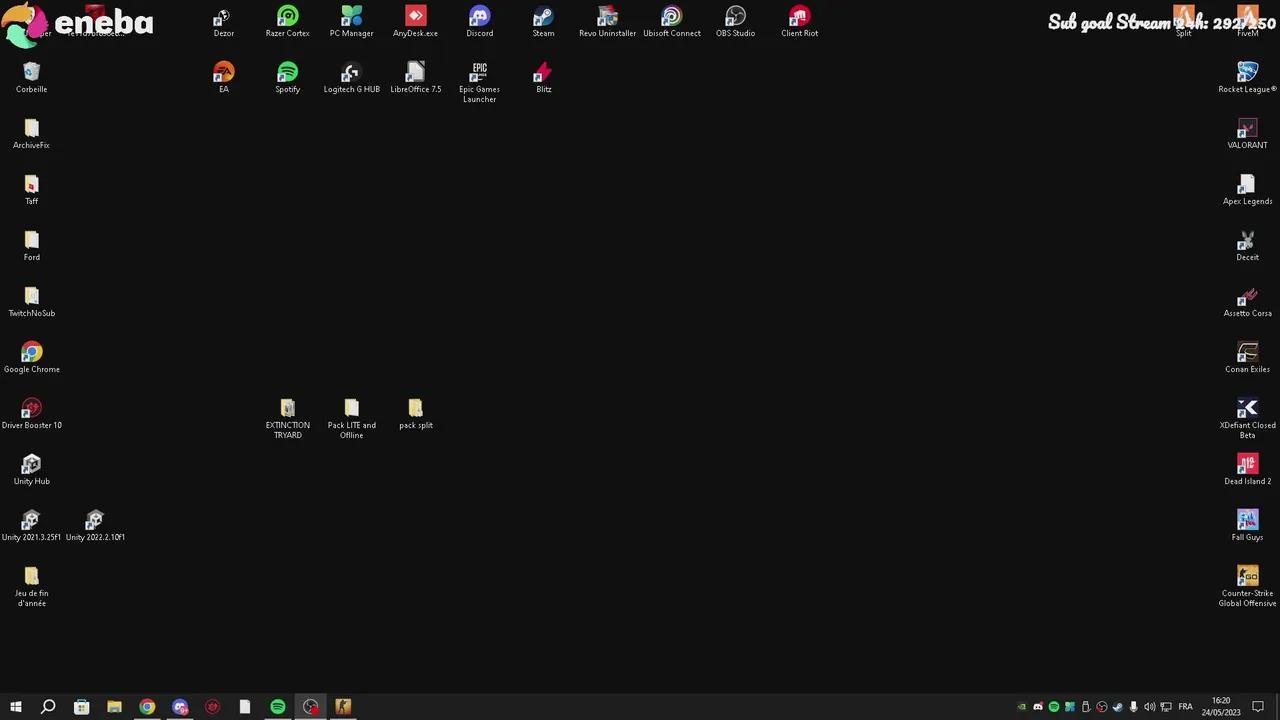Open the Windows Start menu
The height and width of the screenshot is (720, 1280).
(15, 707)
